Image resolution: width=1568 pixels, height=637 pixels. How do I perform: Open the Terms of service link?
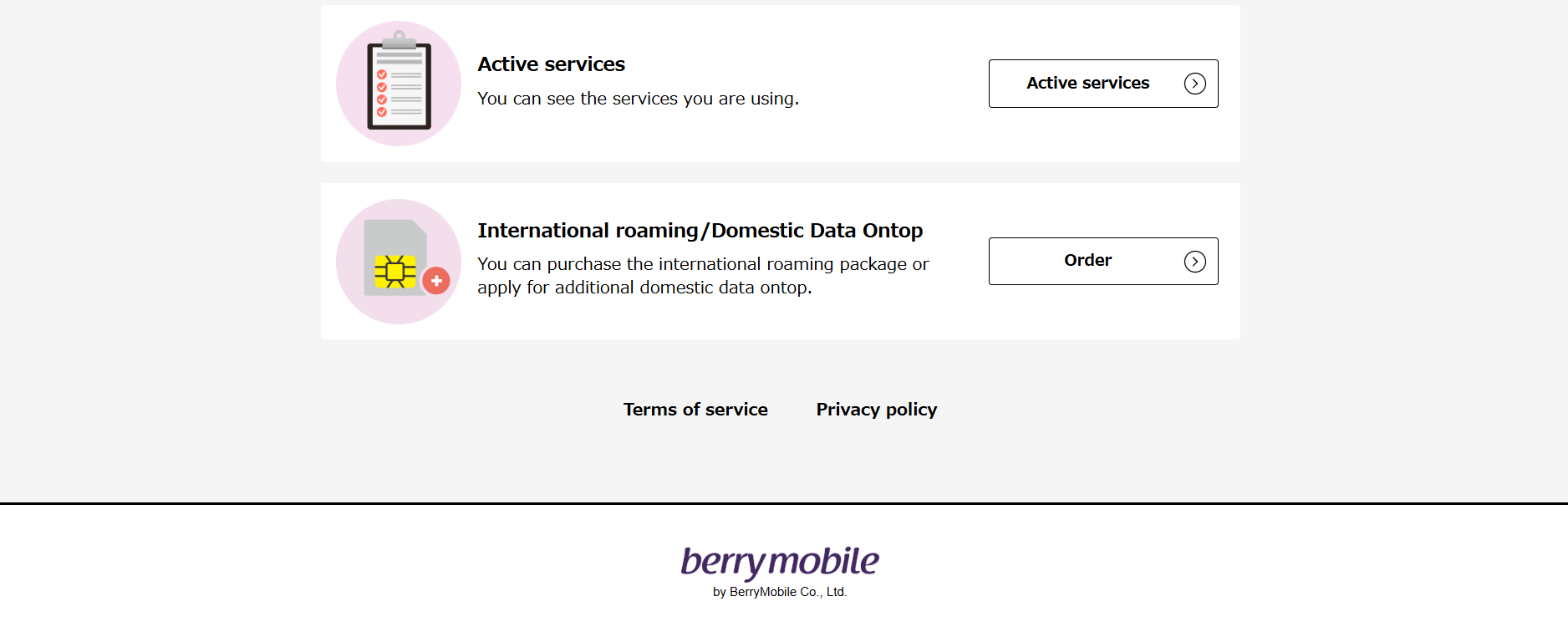pyautogui.click(x=695, y=410)
